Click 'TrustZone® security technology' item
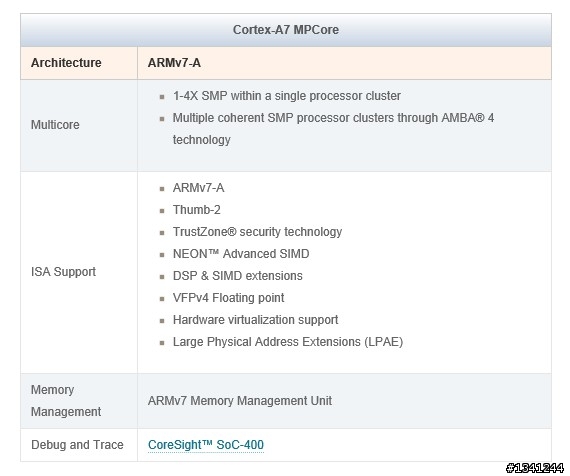This screenshot has width=570, height=476. (257, 232)
